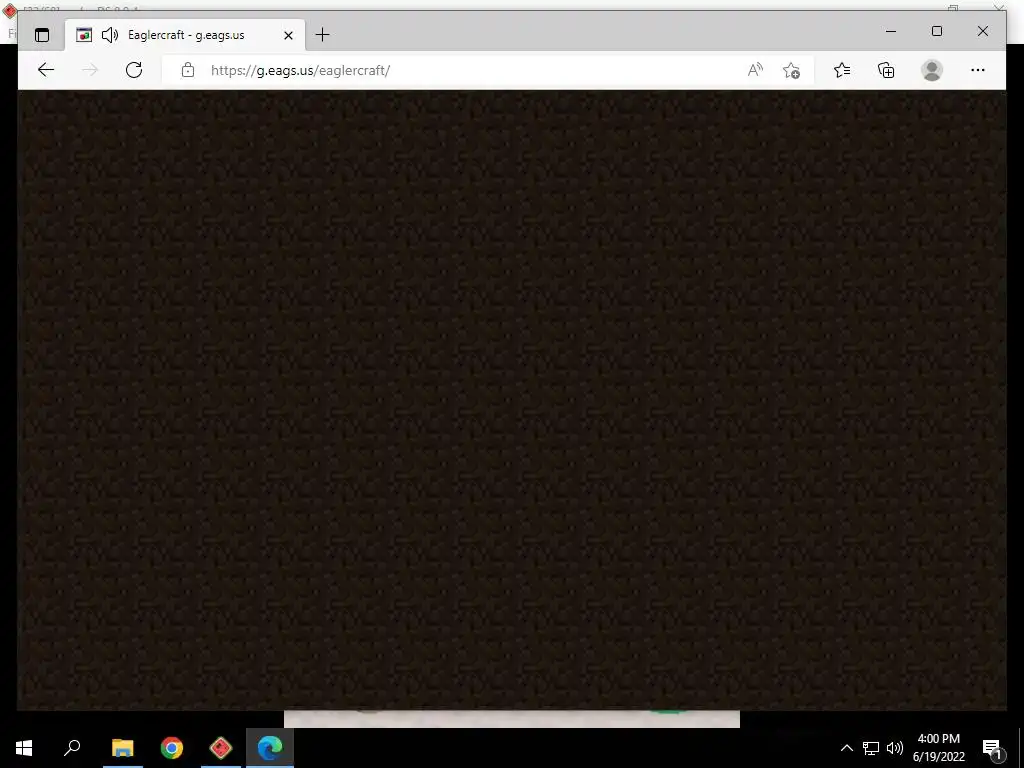Open the notification center icon
The width and height of the screenshot is (1024, 768).
coord(991,748)
